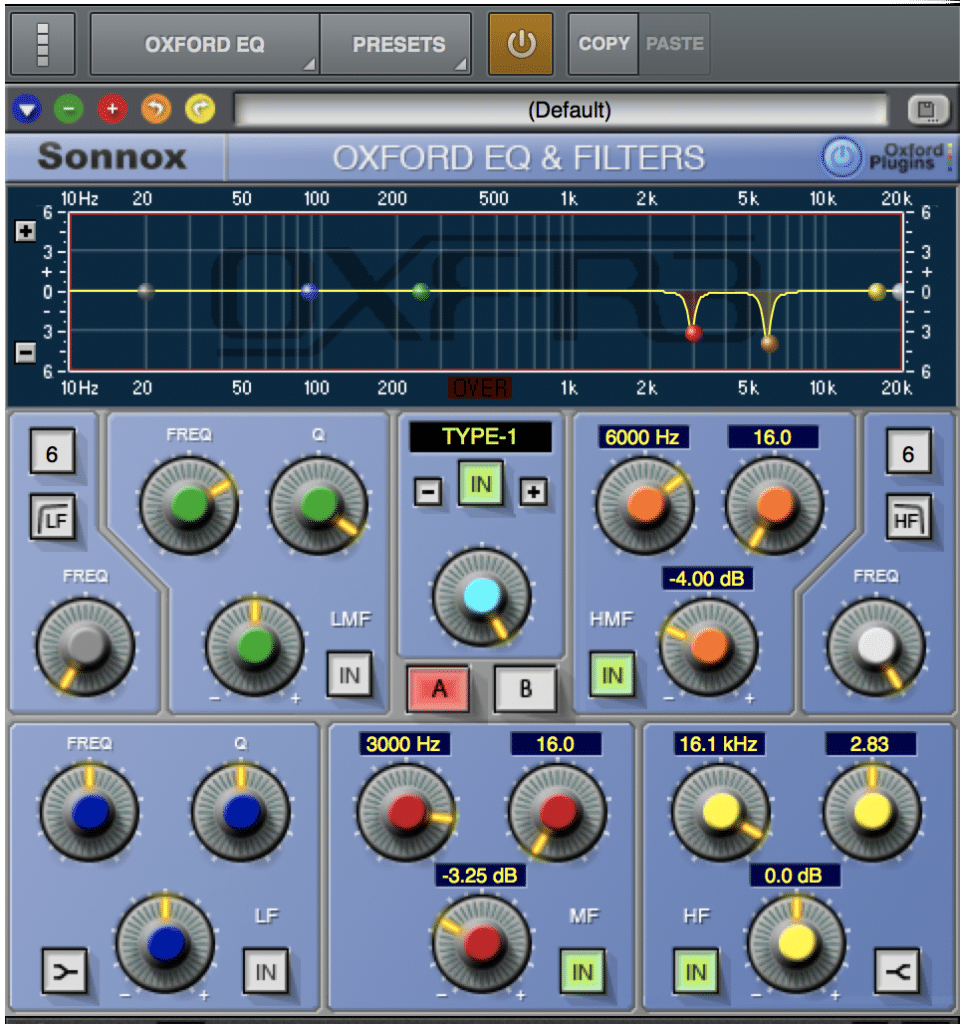Screen dimensions: 960x1024
Task: Select the gray low filter graph node
Action: pyautogui.click(x=146, y=292)
